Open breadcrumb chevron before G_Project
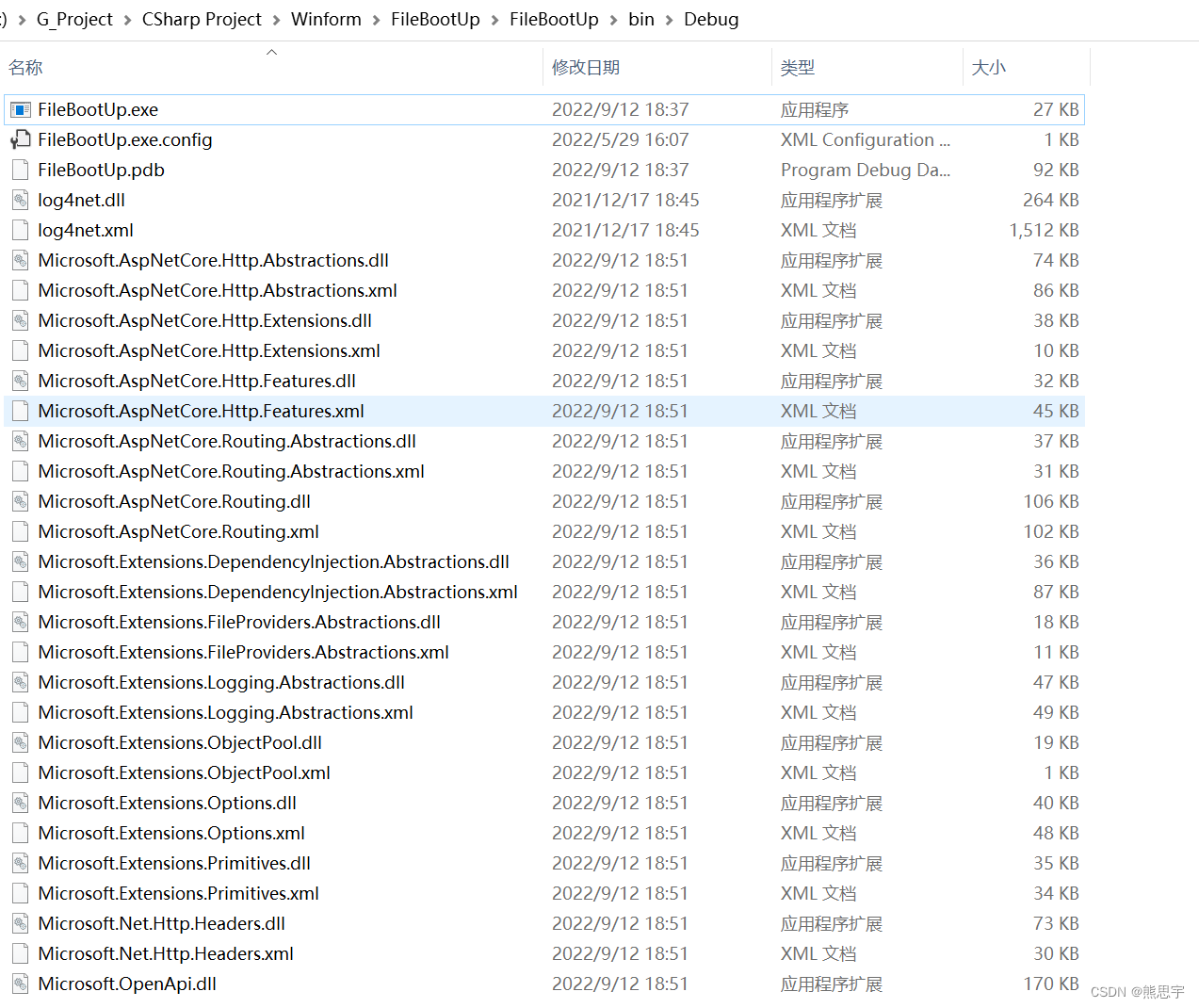This screenshot has height=1008, width=1199. point(22,20)
